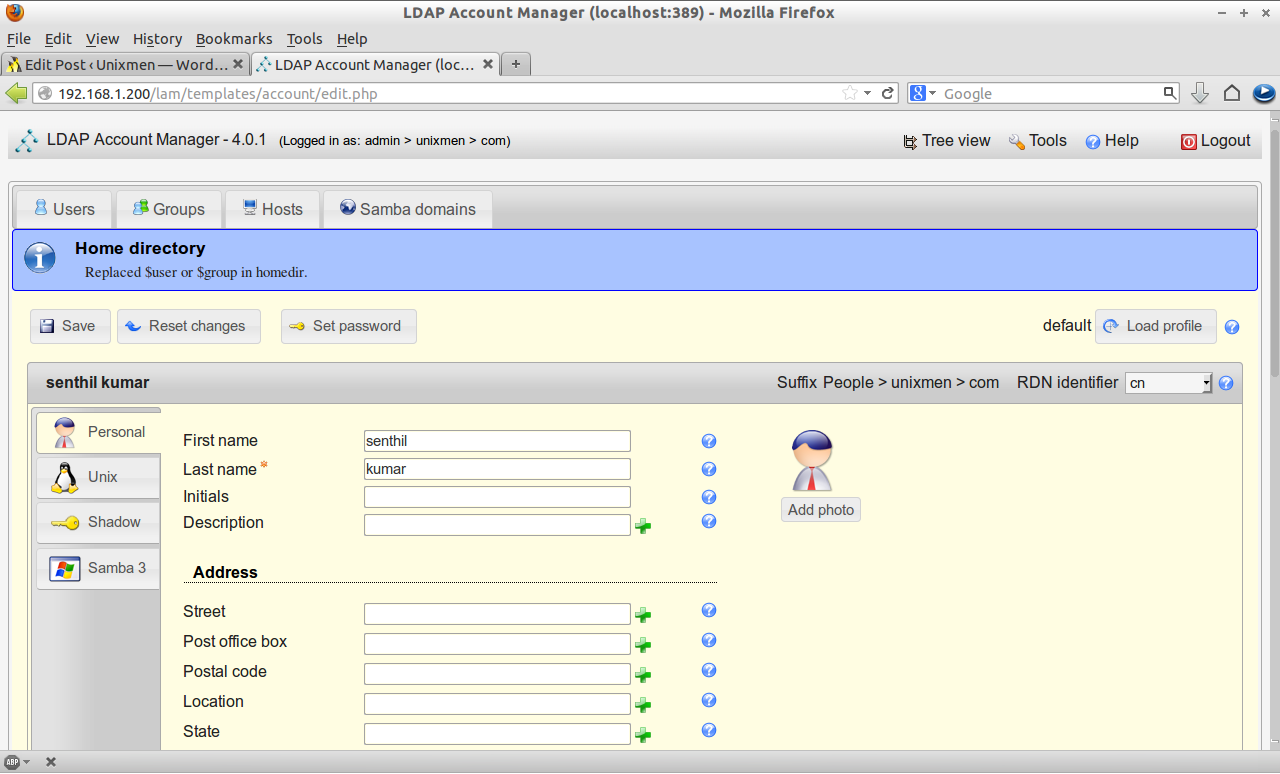Click the help icon beside First name
Image resolution: width=1280 pixels, height=774 pixels.
tap(709, 441)
